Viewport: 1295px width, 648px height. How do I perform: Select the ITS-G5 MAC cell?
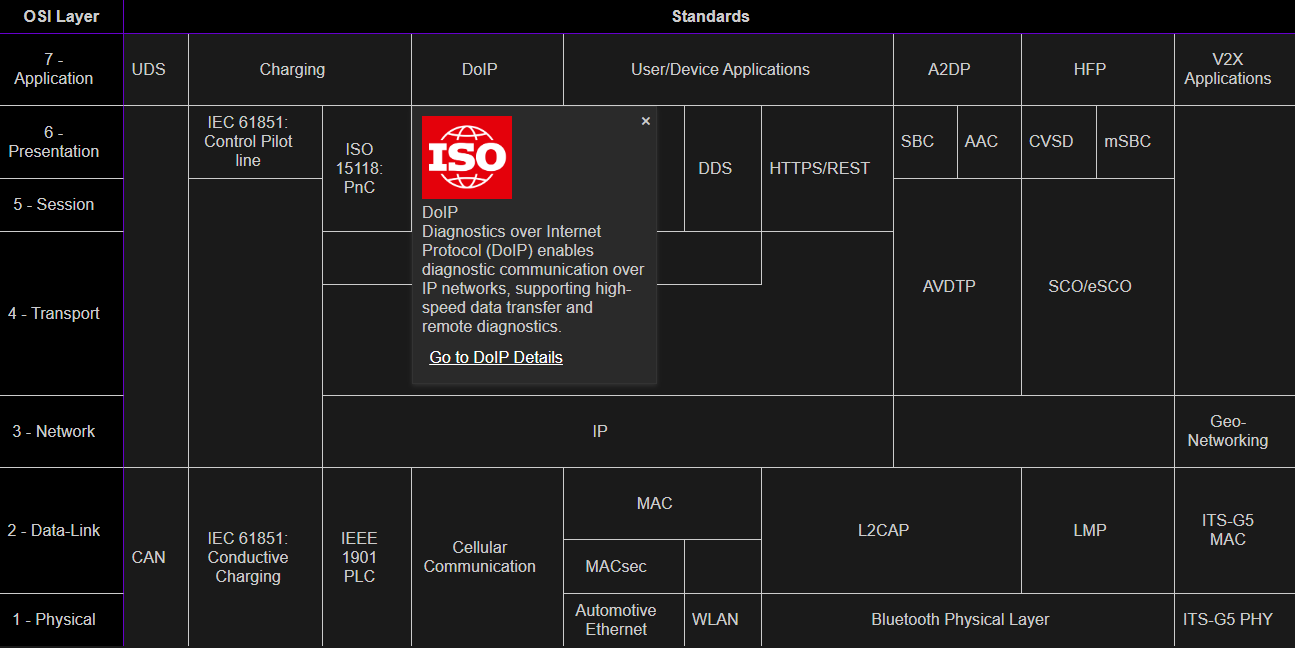1228,531
